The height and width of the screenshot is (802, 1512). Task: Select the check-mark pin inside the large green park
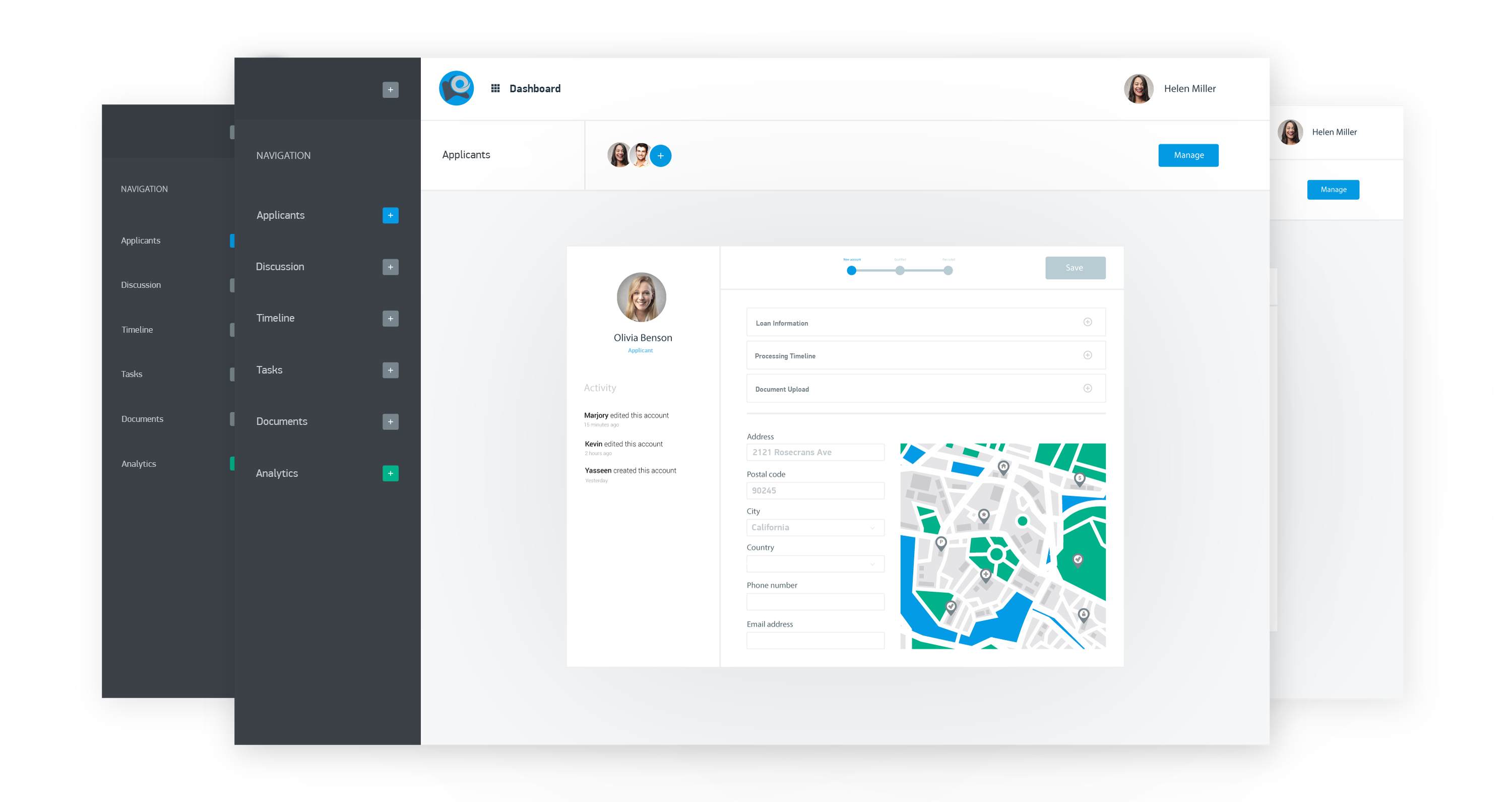1078,560
